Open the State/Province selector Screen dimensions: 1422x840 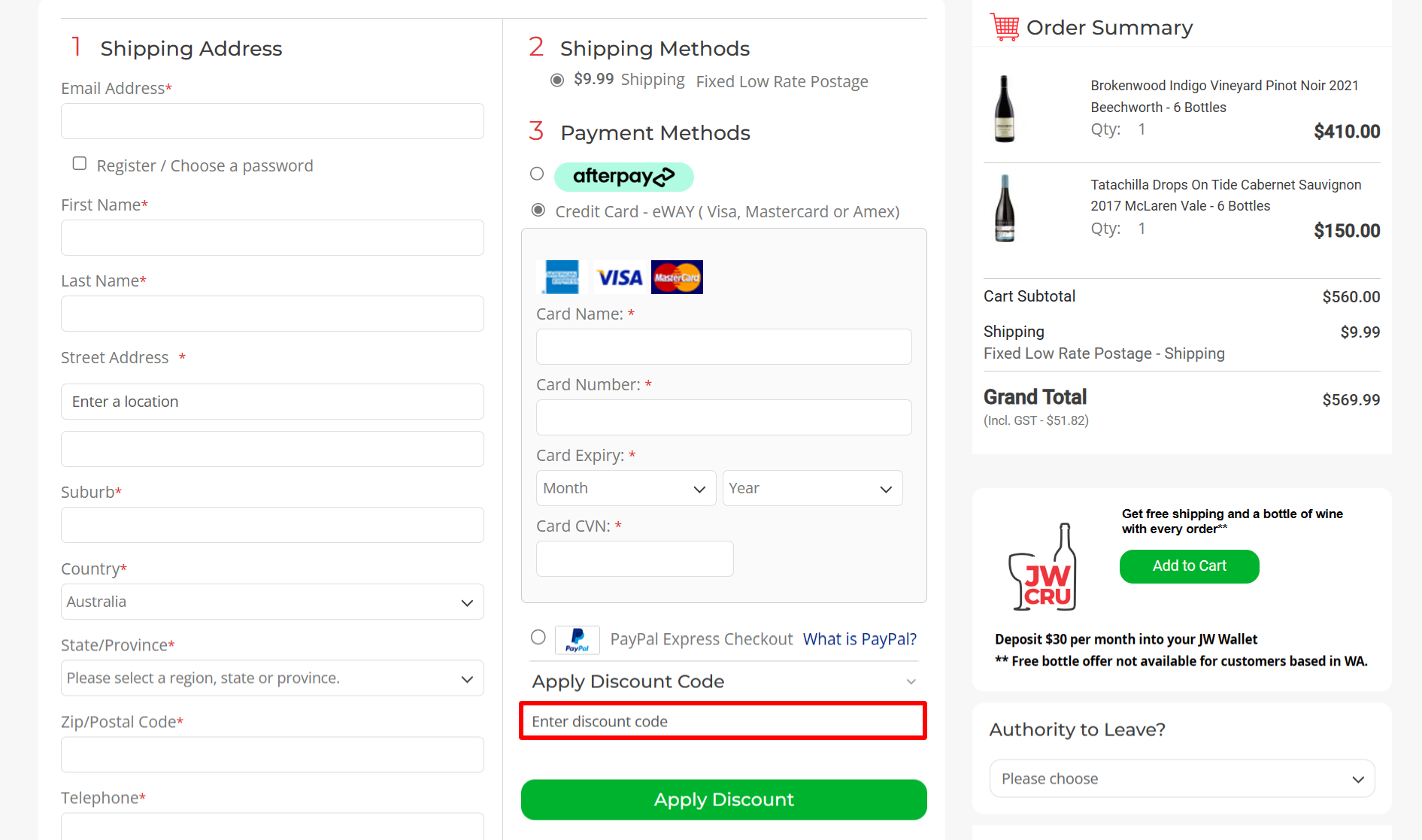coord(271,678)
